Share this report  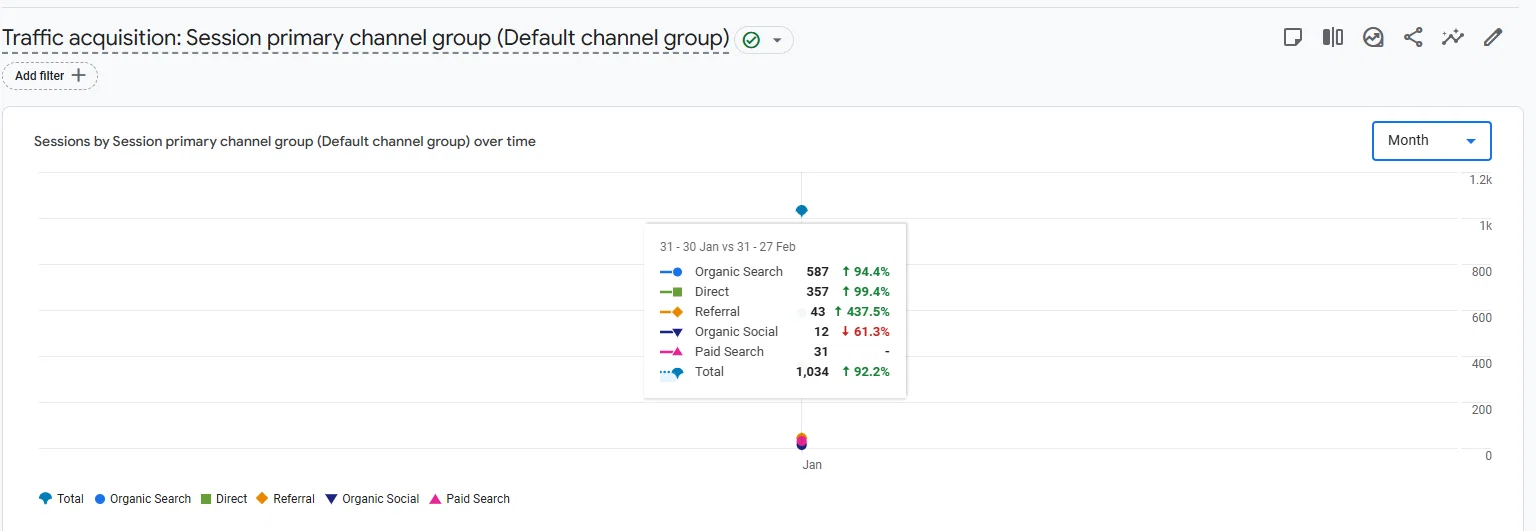pyautogui.click(x=1413, y=38)
